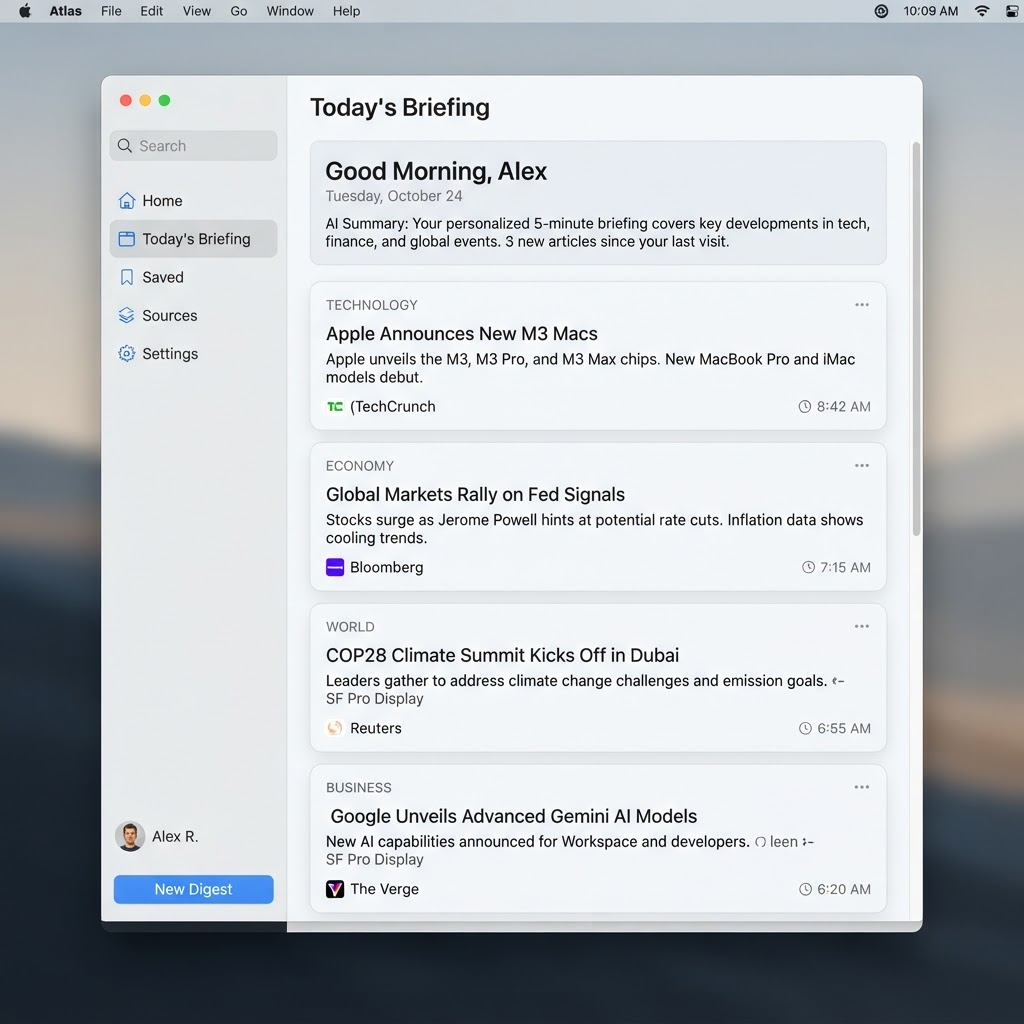
Task: Open Google Unveils Advanced Gemini AI Models
Action: click(x=513, y=816)
